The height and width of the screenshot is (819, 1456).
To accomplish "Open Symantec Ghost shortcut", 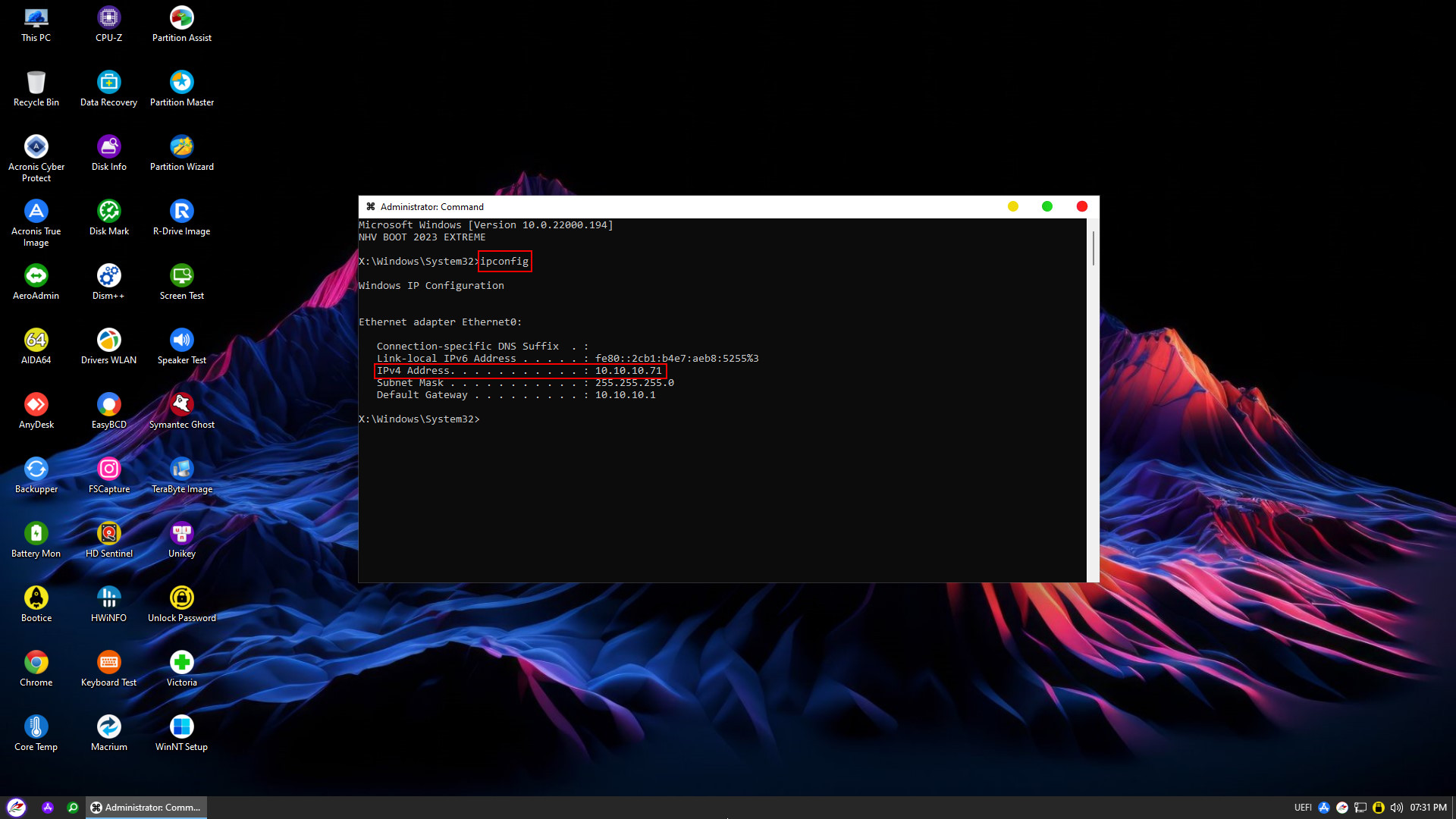I will click(181, 405).
